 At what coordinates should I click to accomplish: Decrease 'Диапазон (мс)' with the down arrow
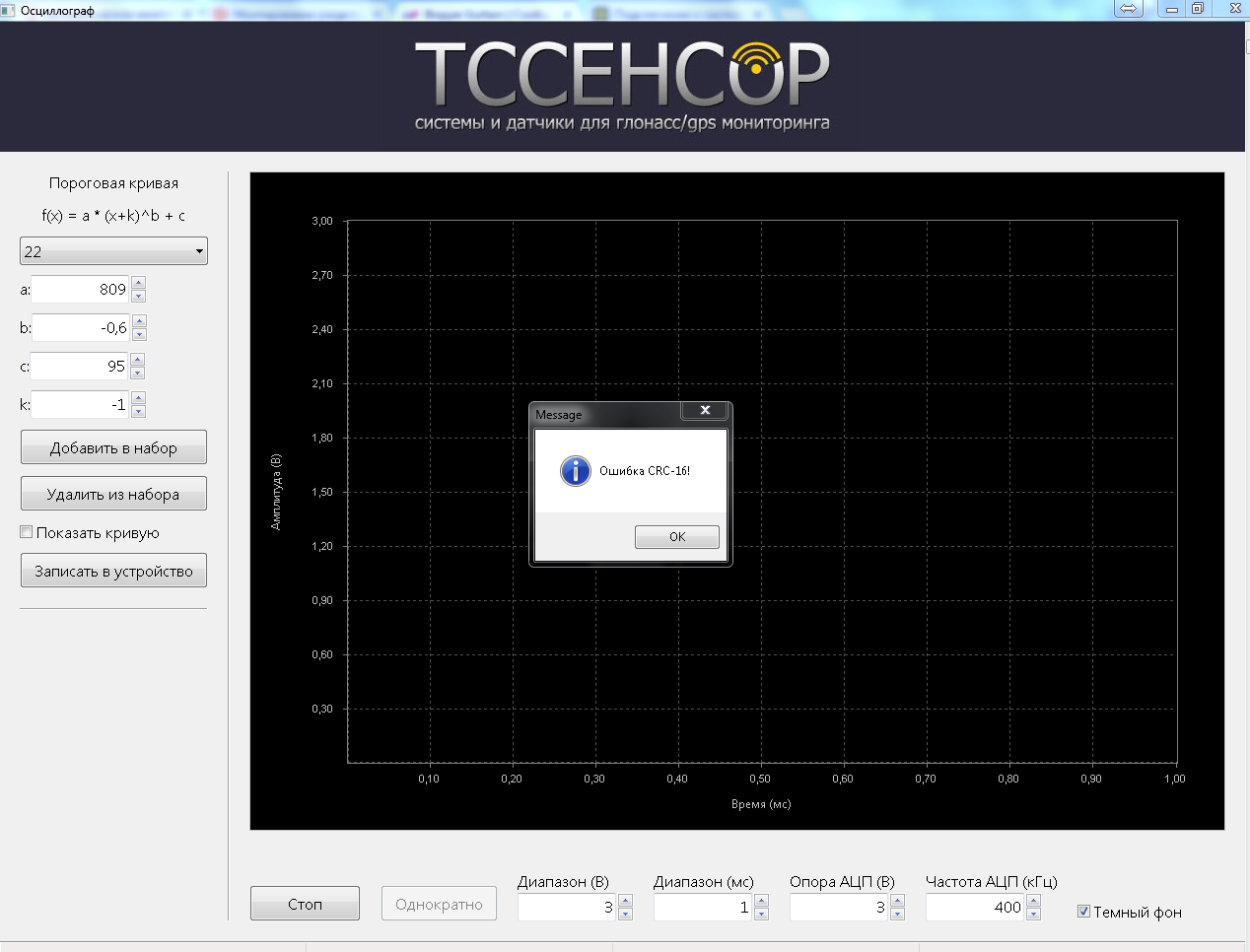(761, 915)
